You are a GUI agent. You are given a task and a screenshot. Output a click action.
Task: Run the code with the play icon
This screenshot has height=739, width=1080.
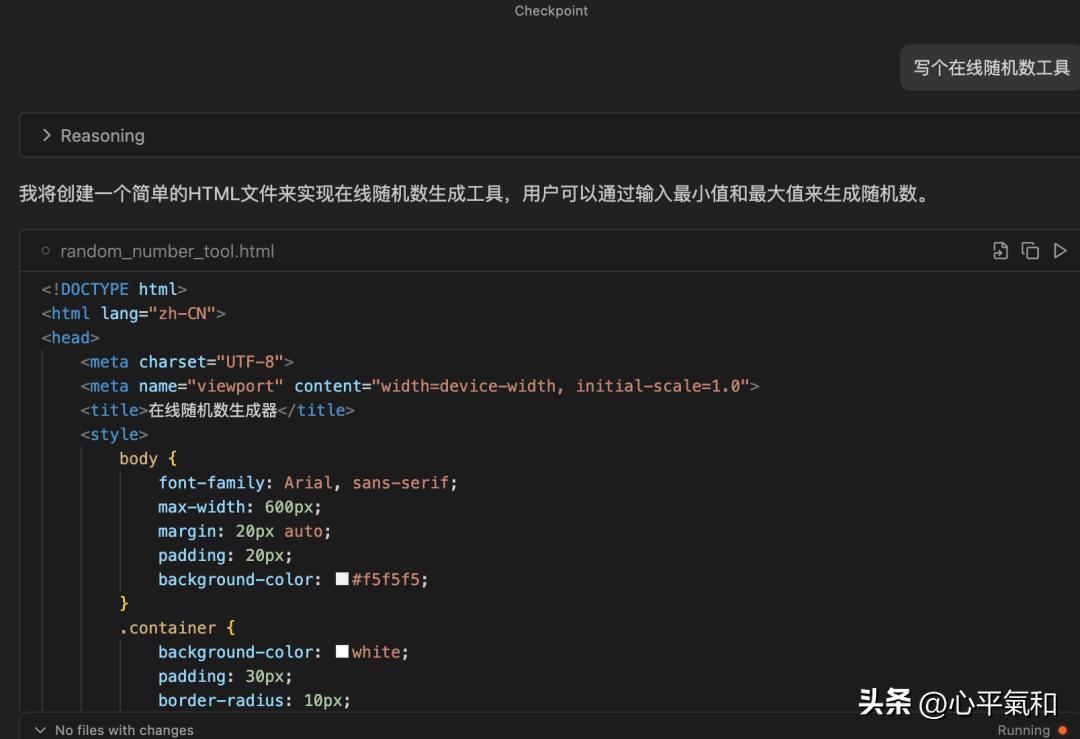[x=1060, y=251]
